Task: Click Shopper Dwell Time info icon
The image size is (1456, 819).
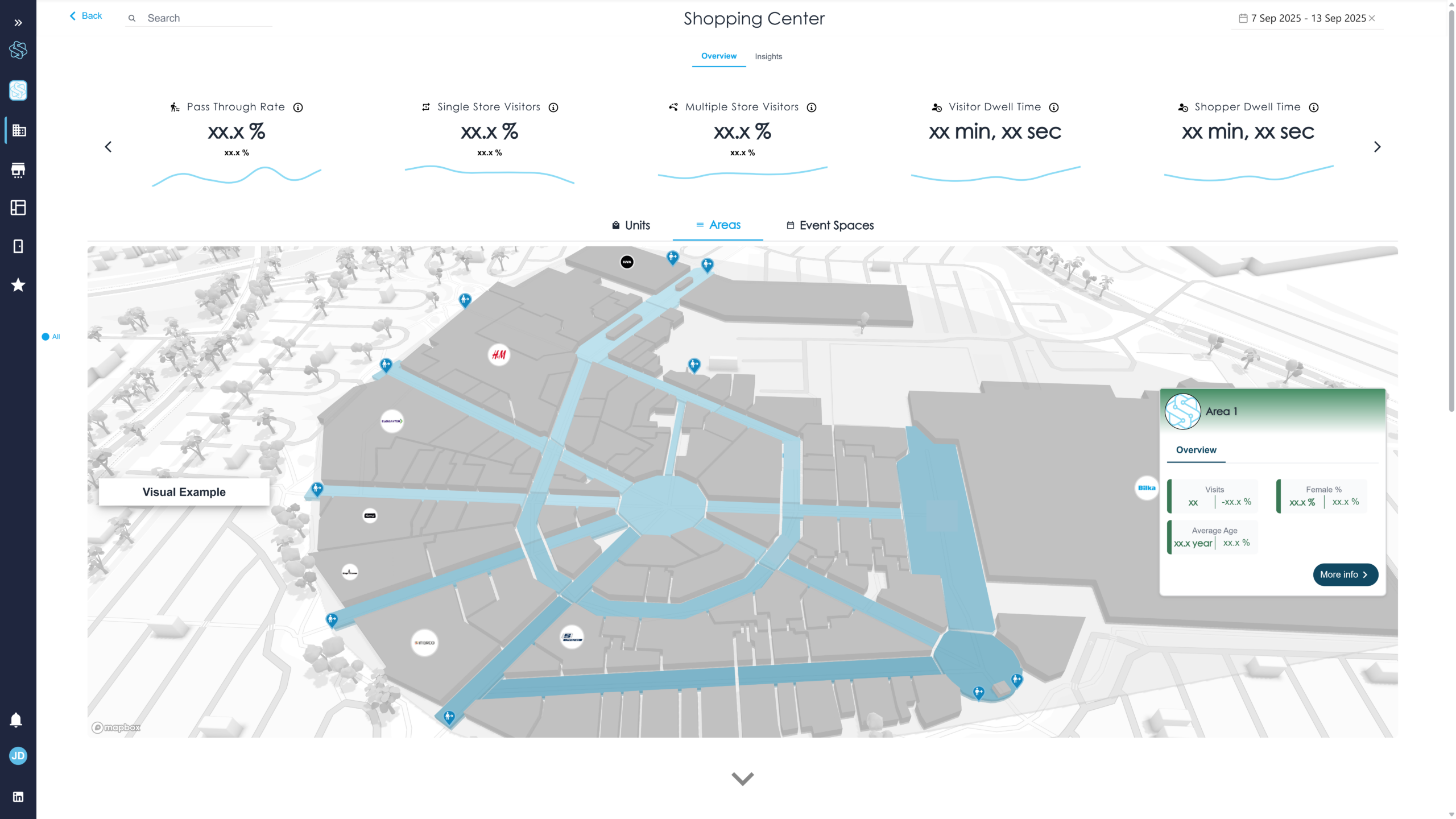Action: [x=1314, y=107]
